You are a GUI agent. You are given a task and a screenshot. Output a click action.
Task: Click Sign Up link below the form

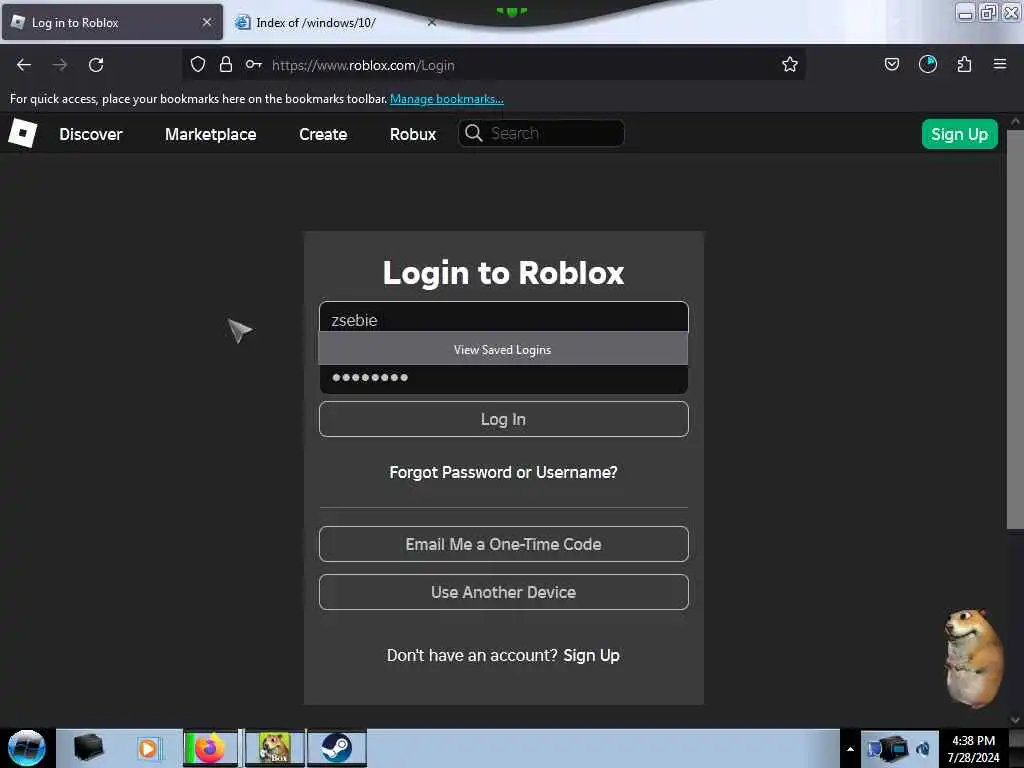click(x=591, y=655)
